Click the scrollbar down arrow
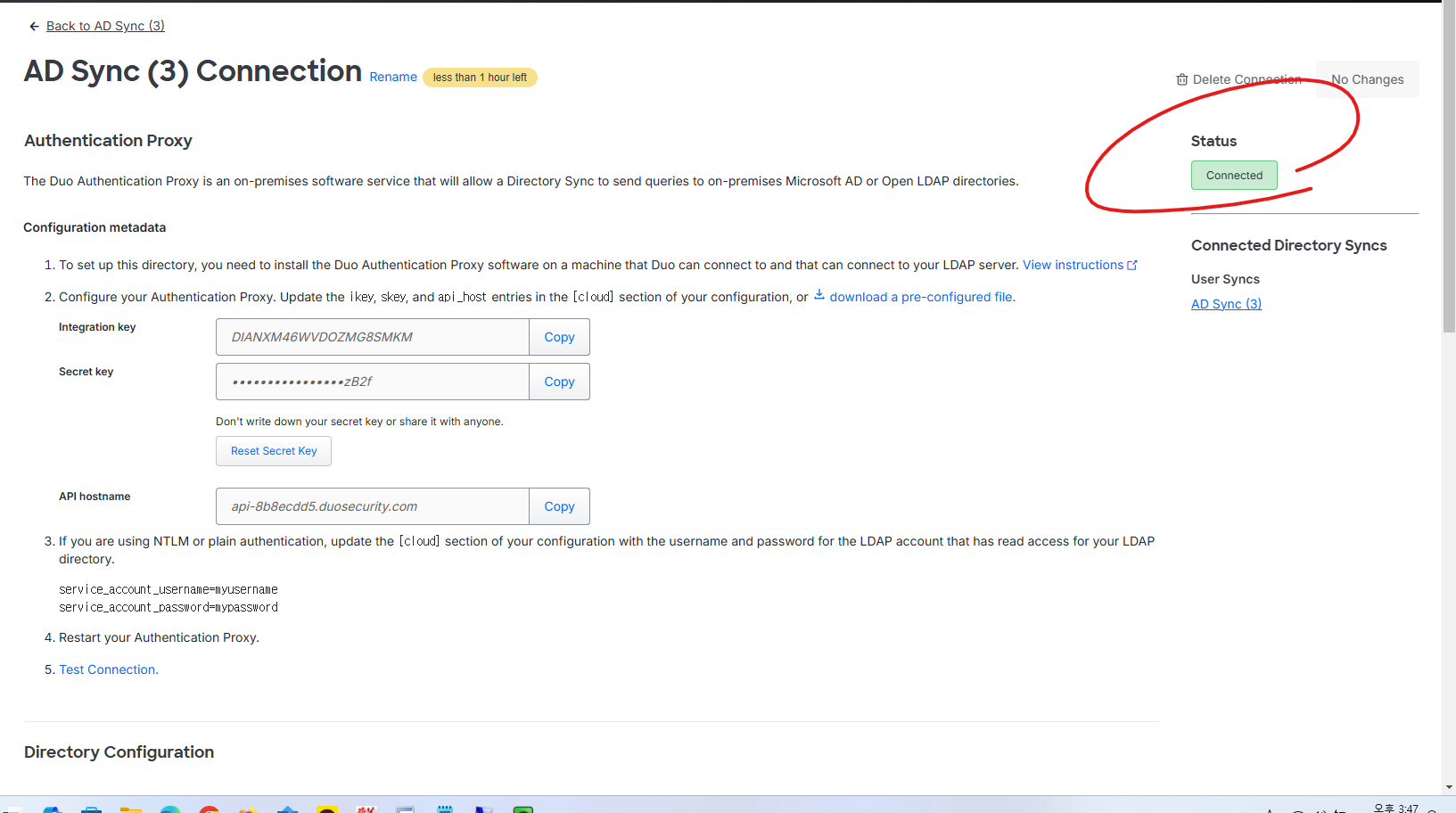The height and width of the screenshot is (813, 1456). coord(1449,788)
